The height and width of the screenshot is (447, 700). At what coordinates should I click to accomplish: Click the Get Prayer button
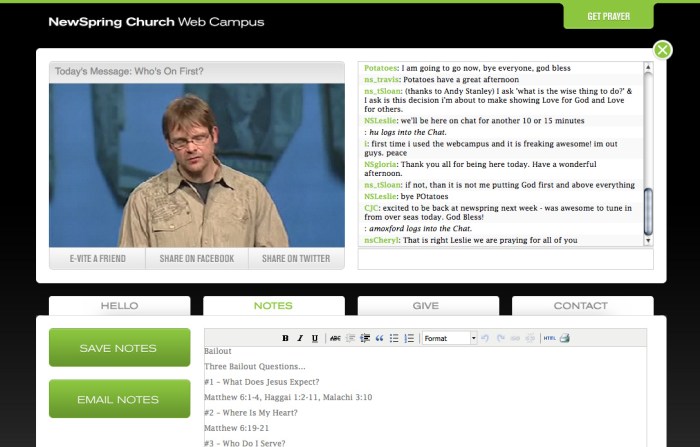click(x=608, y=16)
